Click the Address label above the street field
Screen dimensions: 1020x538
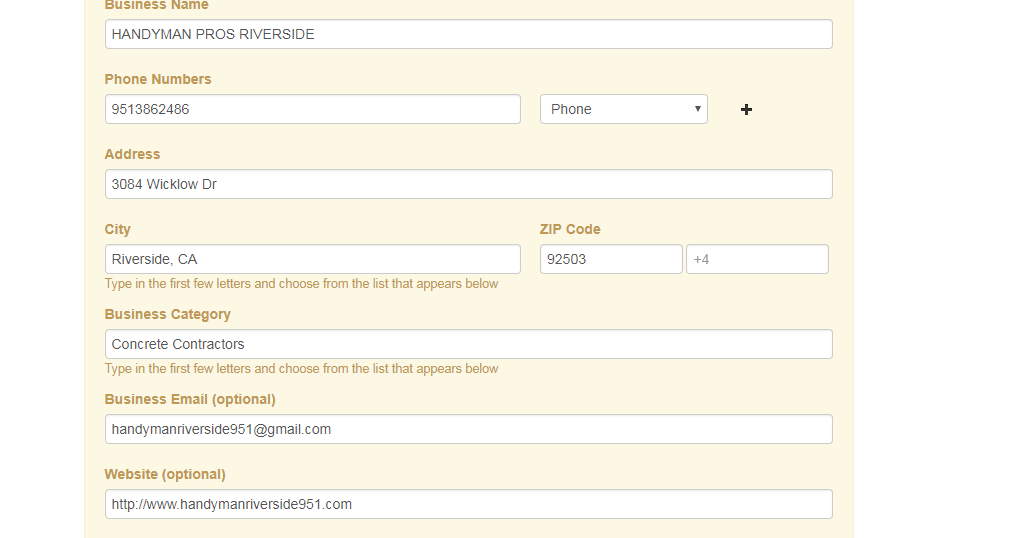(132, 154)
